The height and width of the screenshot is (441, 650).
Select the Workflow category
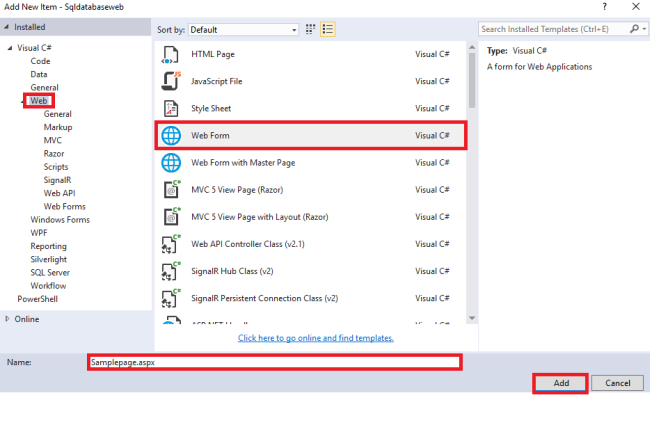[48, 286]
